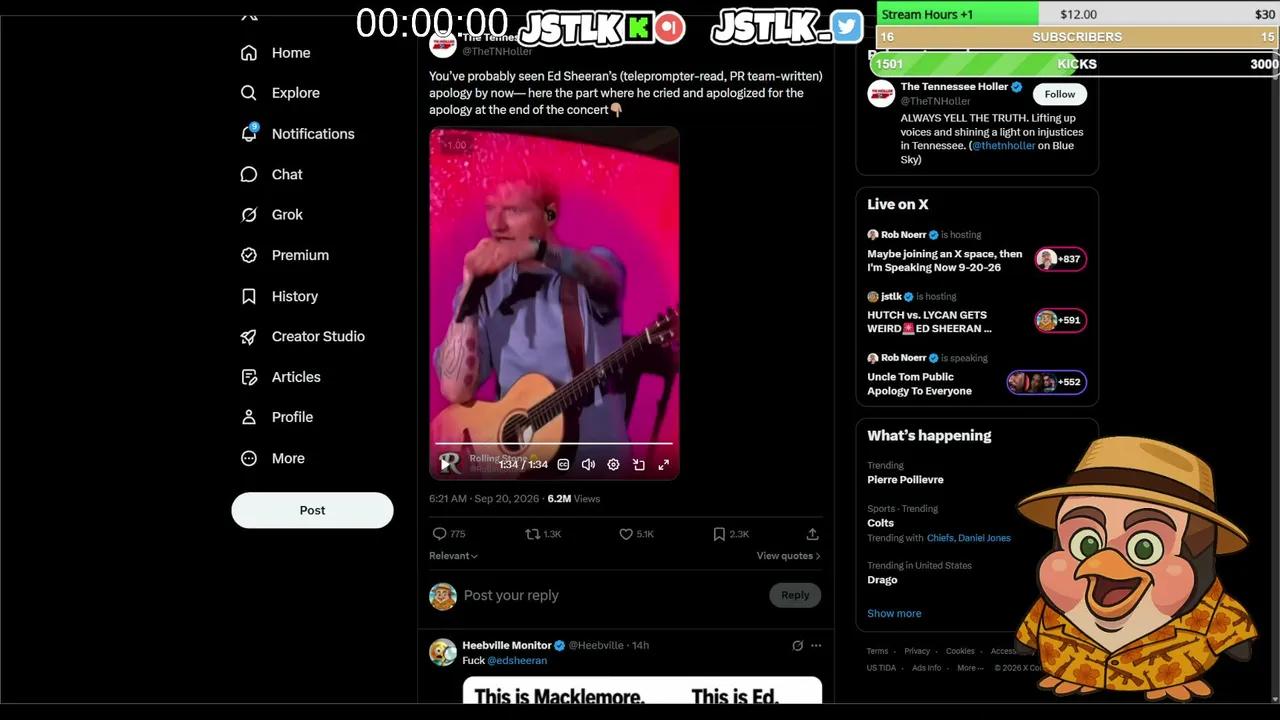This screenshot has width=1280, height=720.
Task: Go to Premium in the sidebar
Action: coord(285,255)
